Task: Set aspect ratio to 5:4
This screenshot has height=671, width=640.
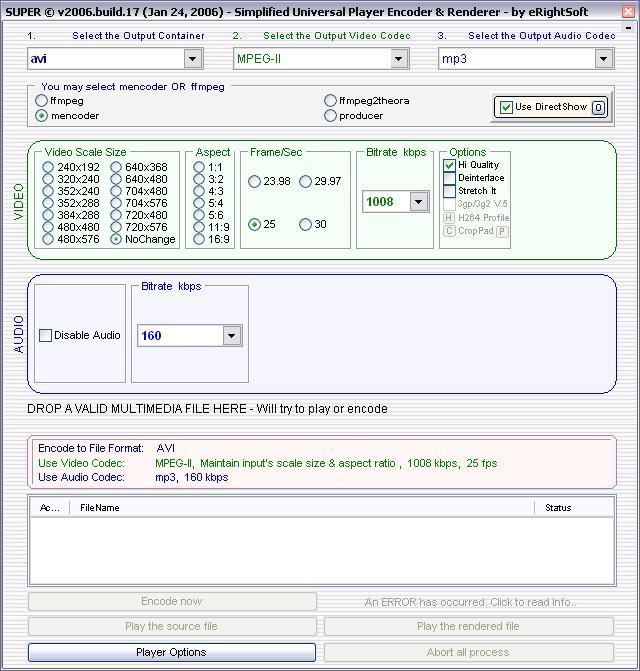Action: click(199, 203)
